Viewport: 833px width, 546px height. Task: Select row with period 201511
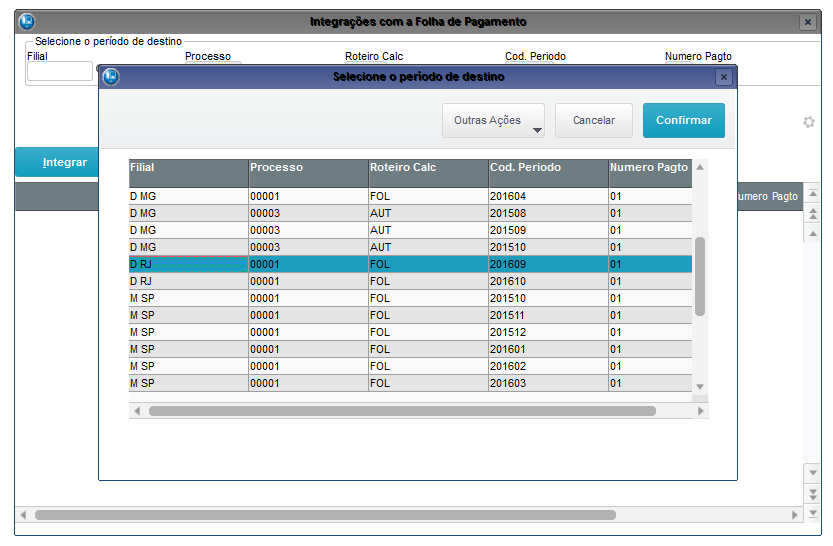click(x=410, y=315)
